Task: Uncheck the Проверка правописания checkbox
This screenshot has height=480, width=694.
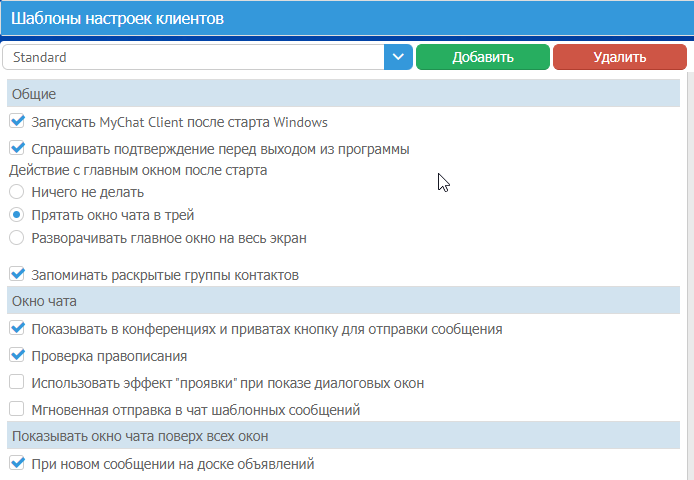Action: coord(17,355)
